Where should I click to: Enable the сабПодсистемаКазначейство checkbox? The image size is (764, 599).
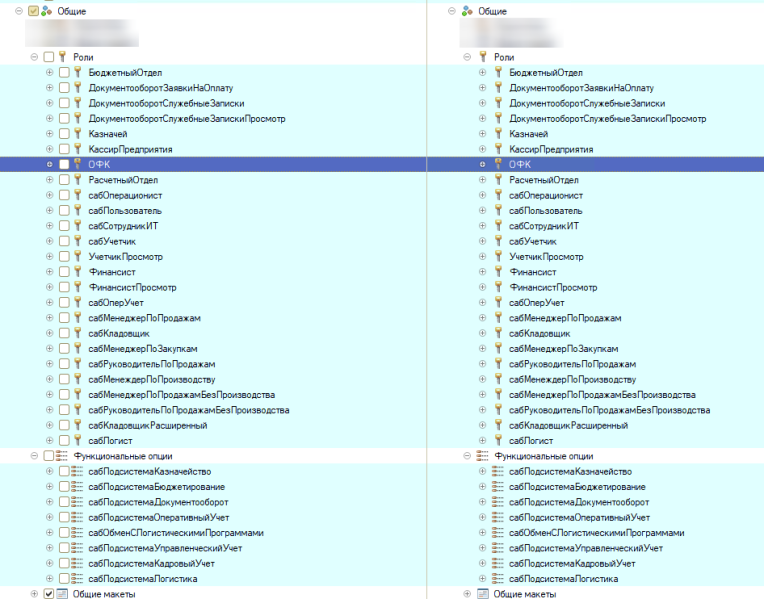(64, 471)
